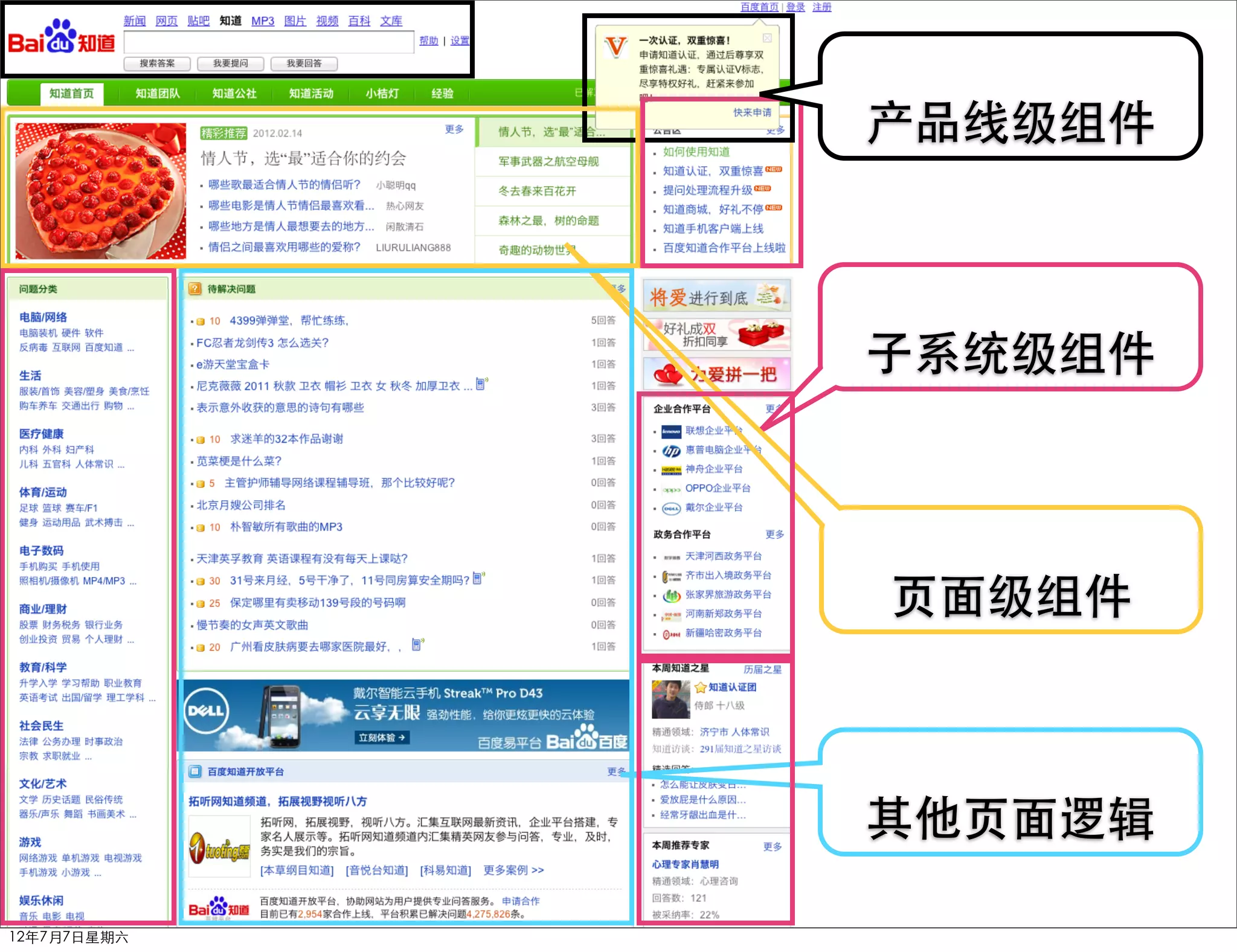Click 申请合作 in open platform footer
1237x952 pixels.
tap(521, 901)
